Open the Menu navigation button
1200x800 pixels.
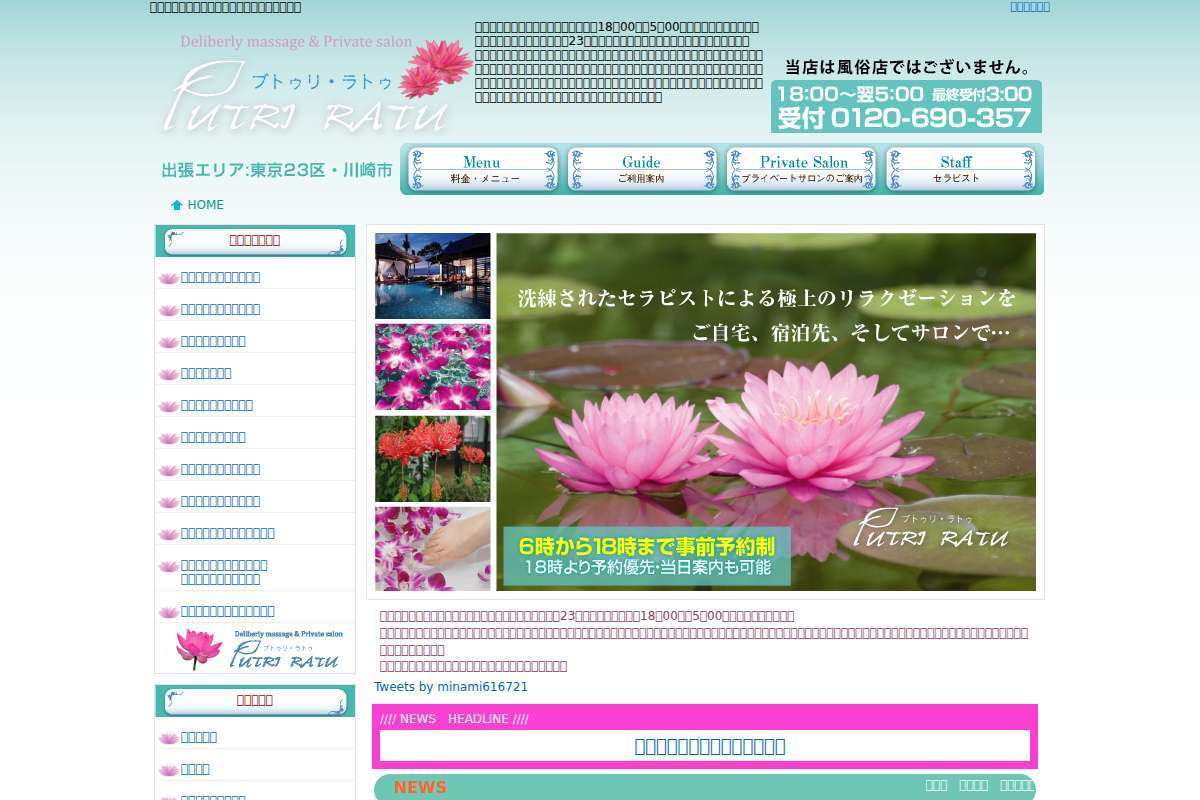click(482, 169)
